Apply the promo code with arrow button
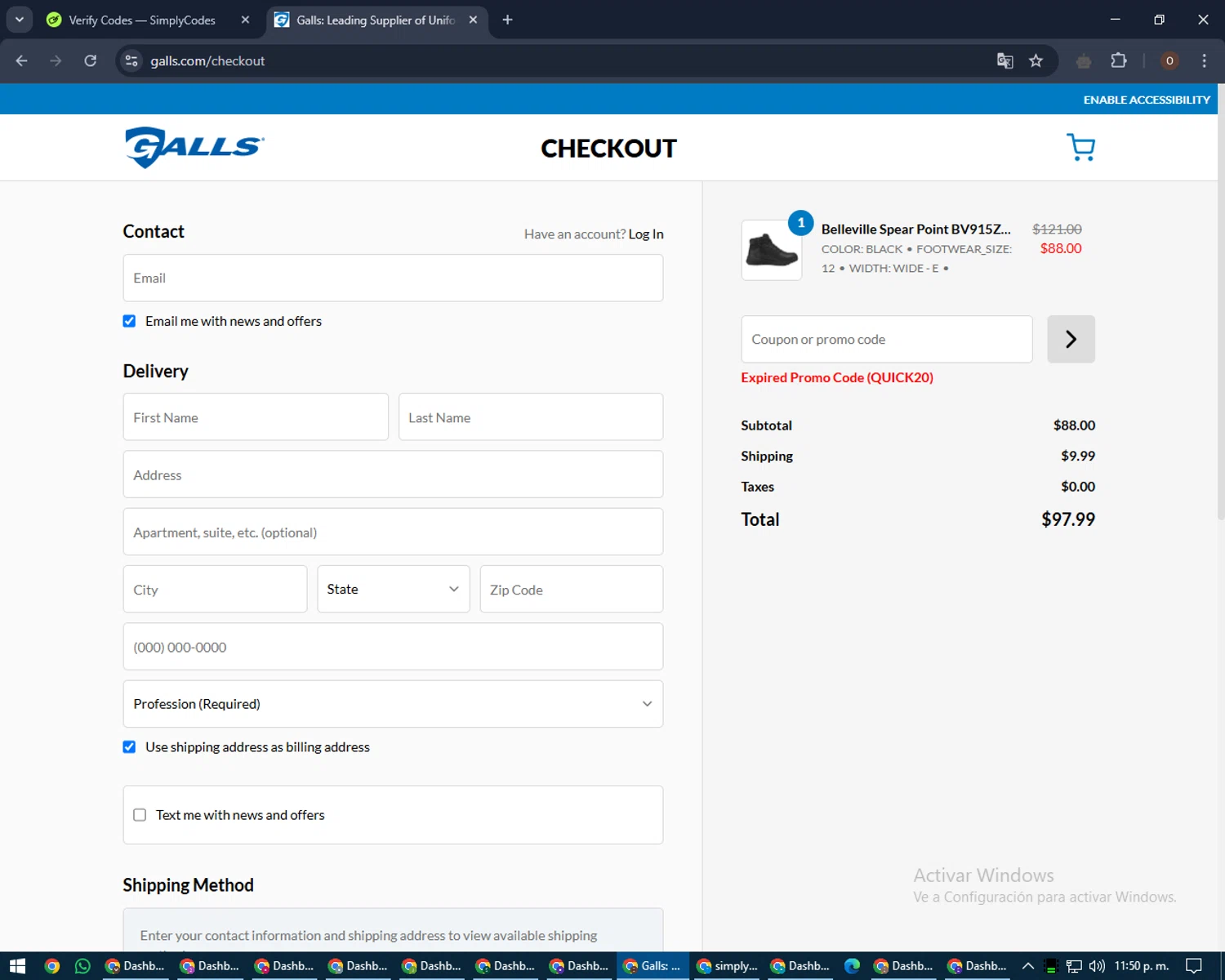The image size is (1225, 980). click(1071, 339)
